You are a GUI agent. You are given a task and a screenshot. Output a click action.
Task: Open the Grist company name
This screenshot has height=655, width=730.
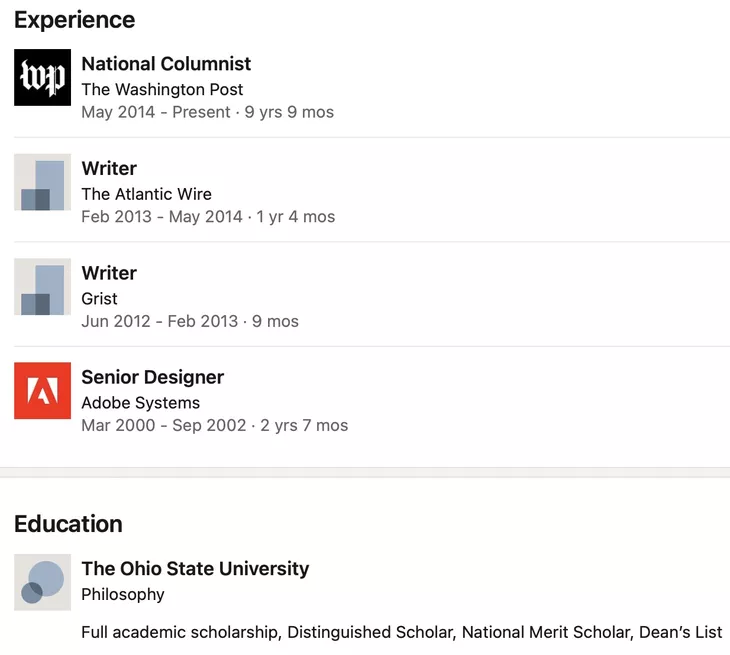[99, 298]
